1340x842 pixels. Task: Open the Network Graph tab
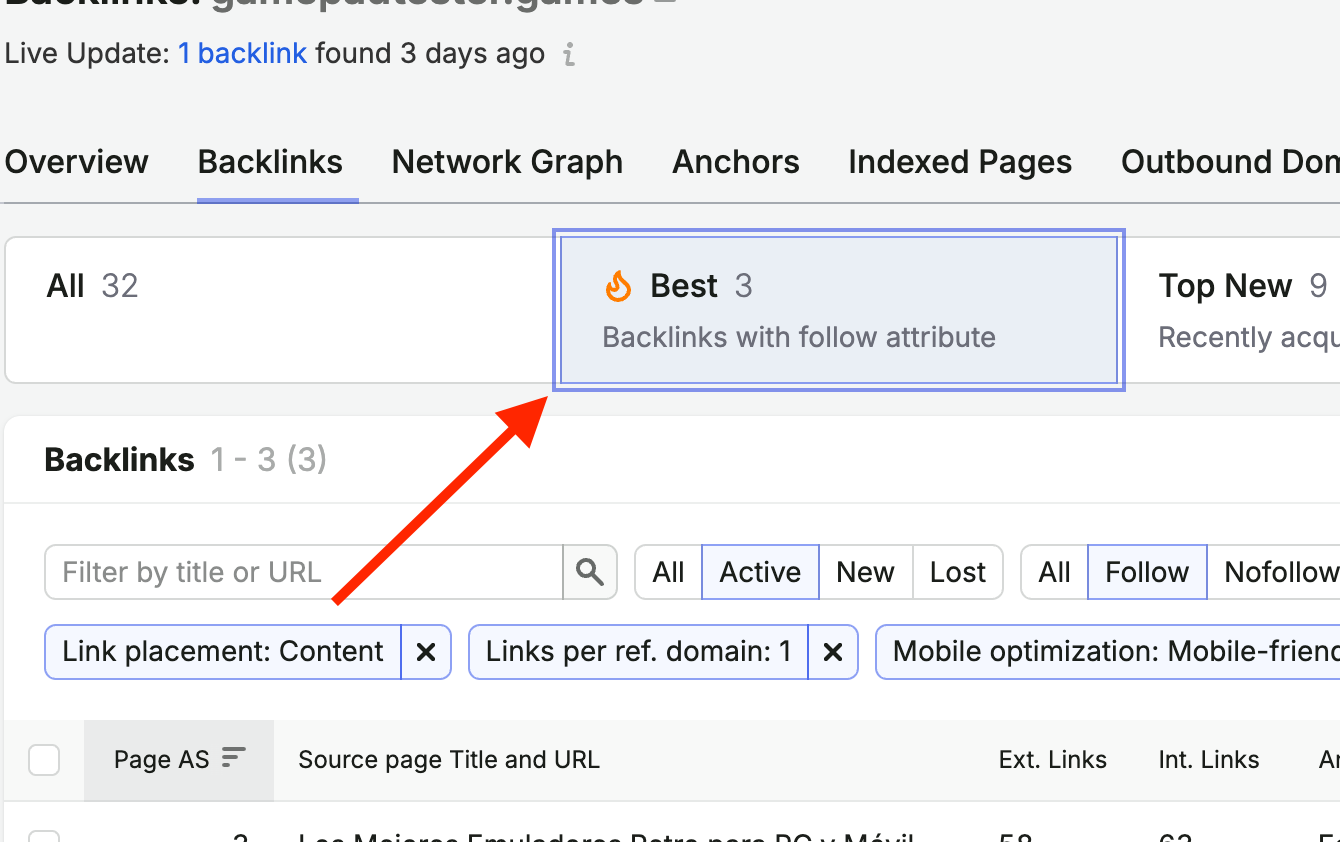coord(507,162)
